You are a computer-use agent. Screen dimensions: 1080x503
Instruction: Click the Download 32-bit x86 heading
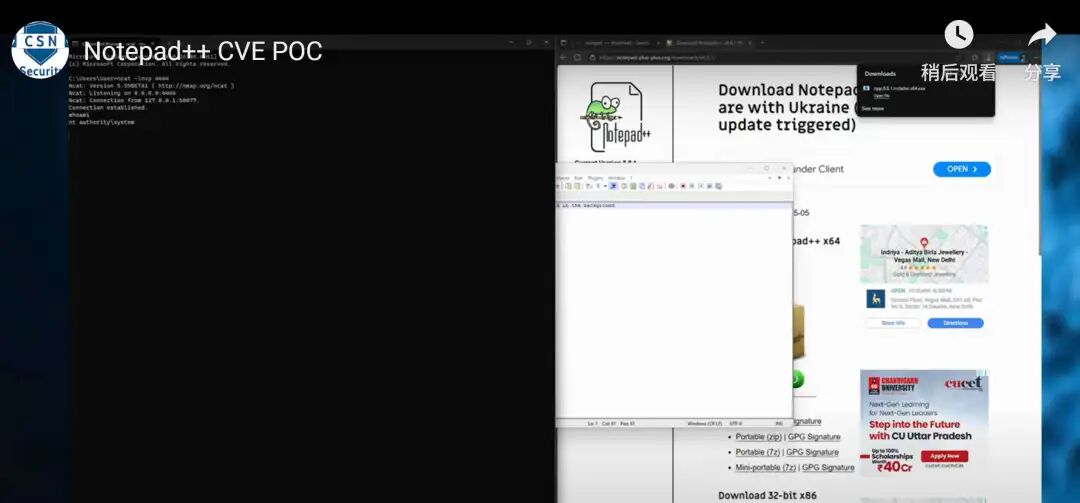coord(767,495)
